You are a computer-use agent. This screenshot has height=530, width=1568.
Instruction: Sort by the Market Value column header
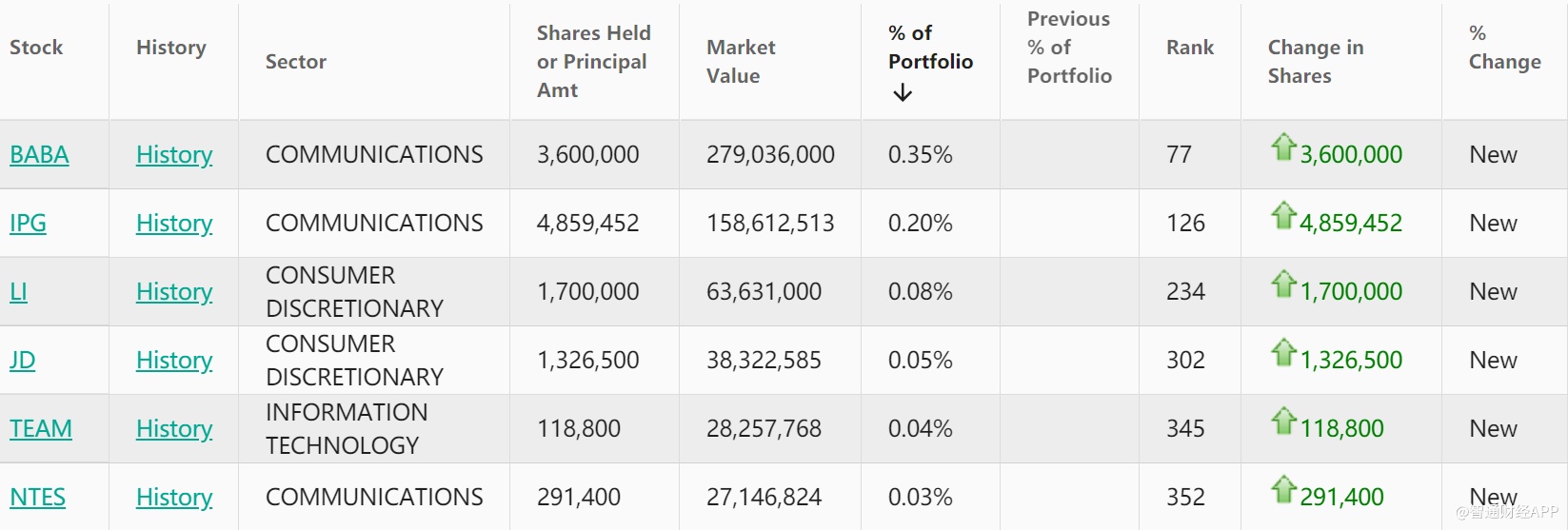(x=741, y=62)
